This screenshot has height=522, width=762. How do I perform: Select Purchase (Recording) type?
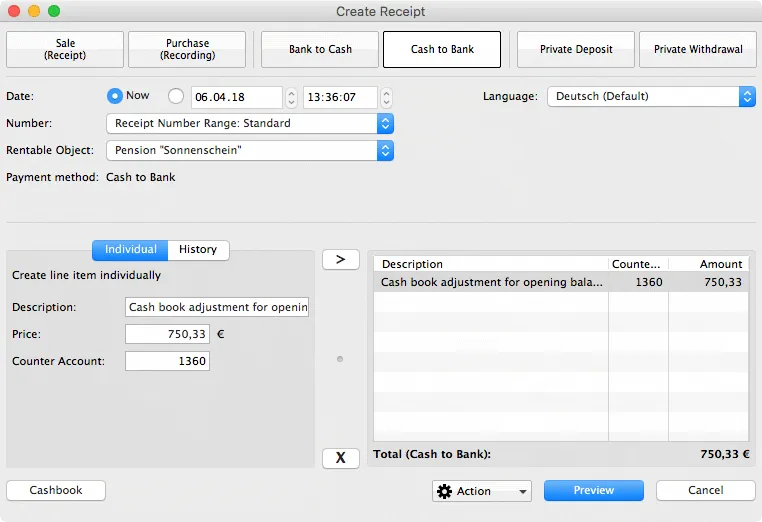click(x=187, y=49)
